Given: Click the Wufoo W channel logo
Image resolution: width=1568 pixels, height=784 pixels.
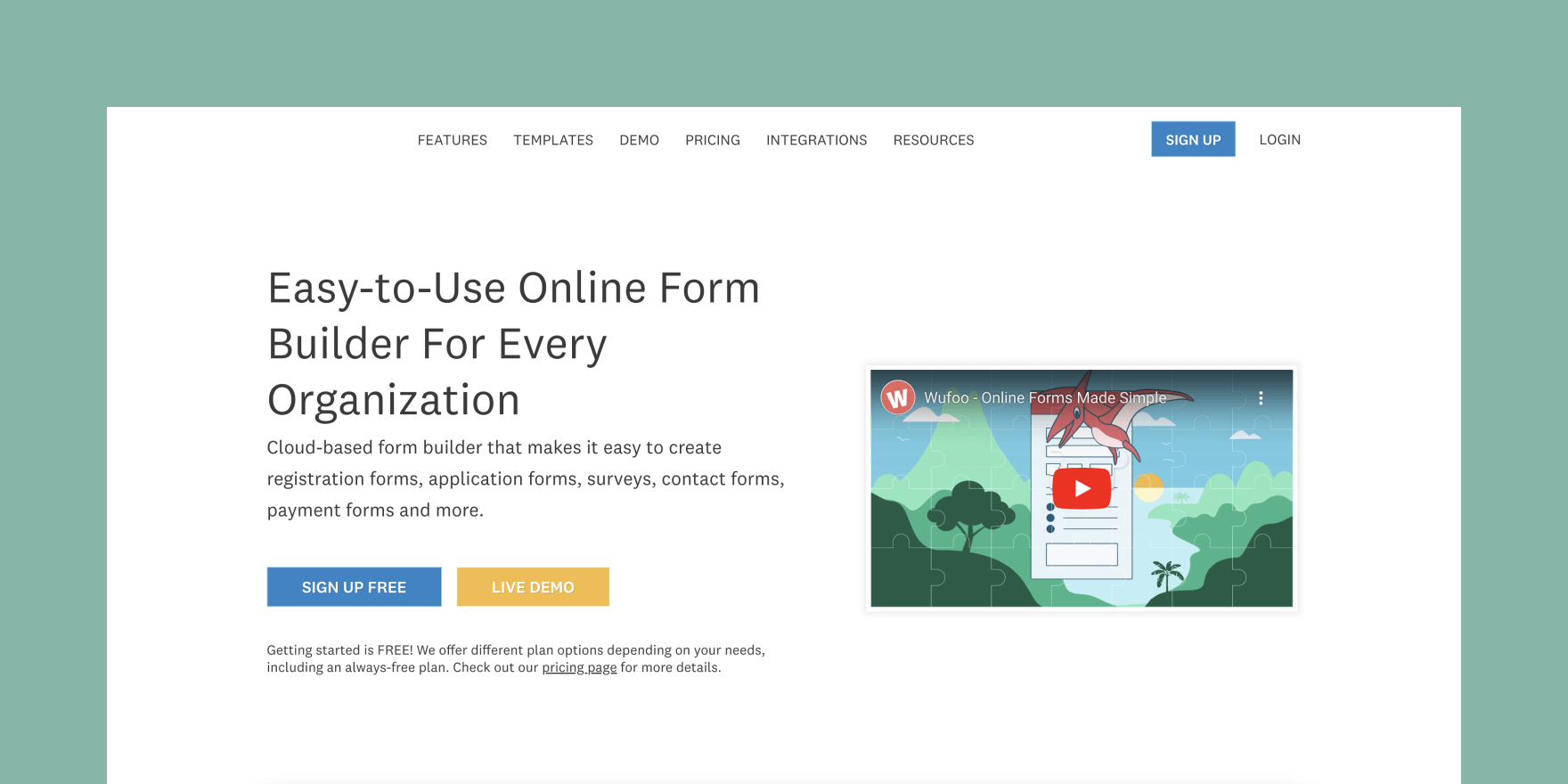Looking at the screenshot, I should 898,398.
